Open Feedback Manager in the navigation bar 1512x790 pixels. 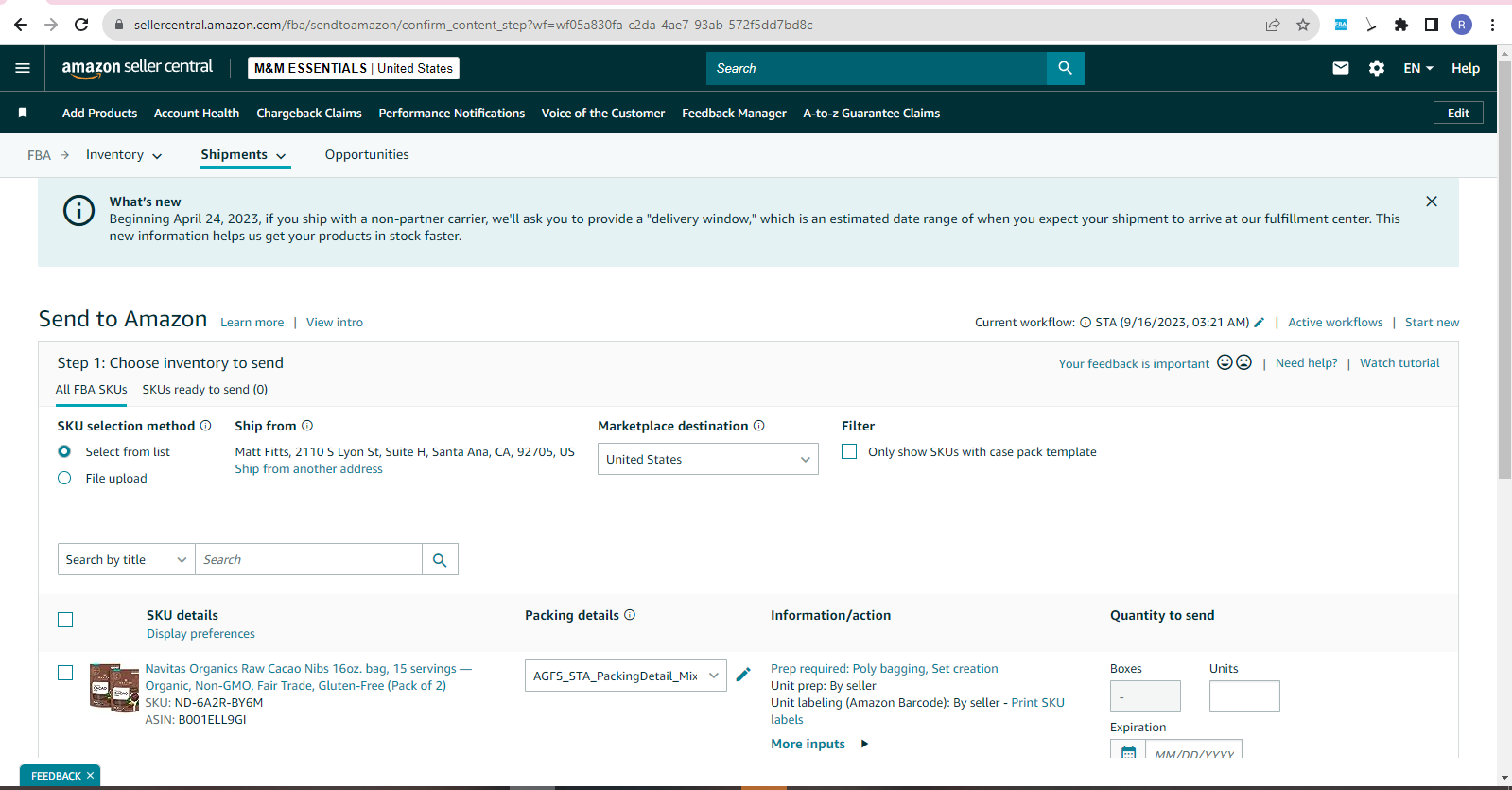click(x=734, y=113)
